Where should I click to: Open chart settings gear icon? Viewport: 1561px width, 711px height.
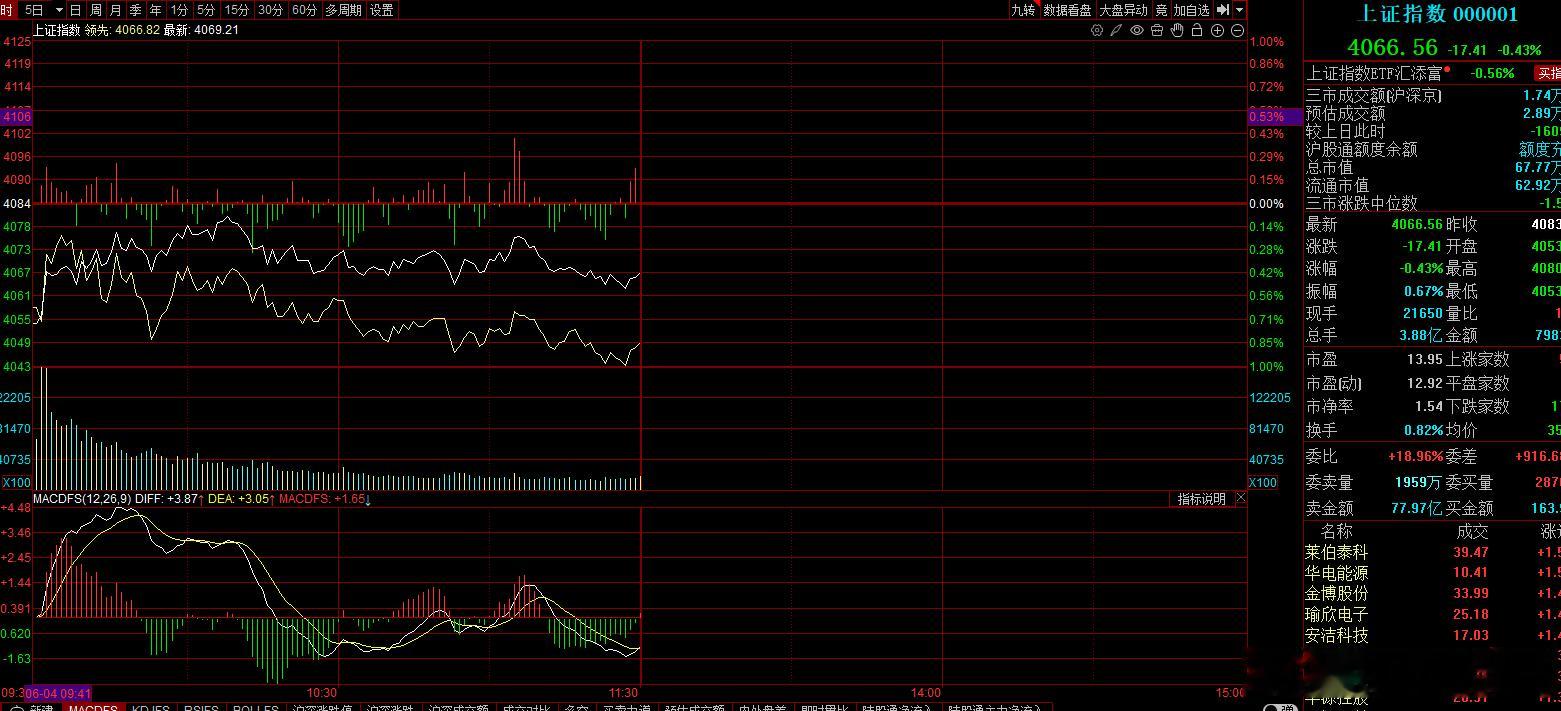click(x=1096, y=30)
